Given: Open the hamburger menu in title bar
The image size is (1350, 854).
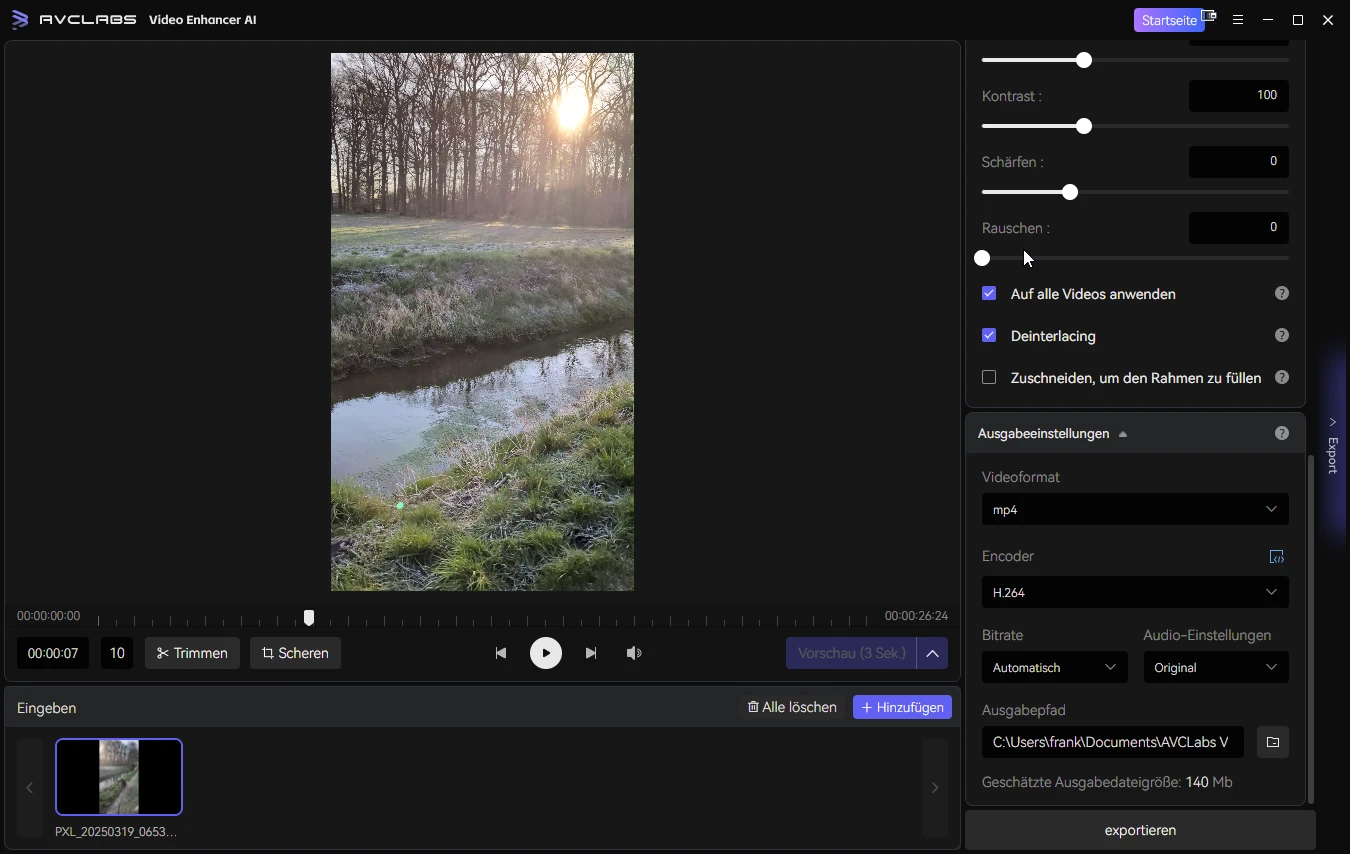Looking at the screenshot, I should click(1238, 20).
